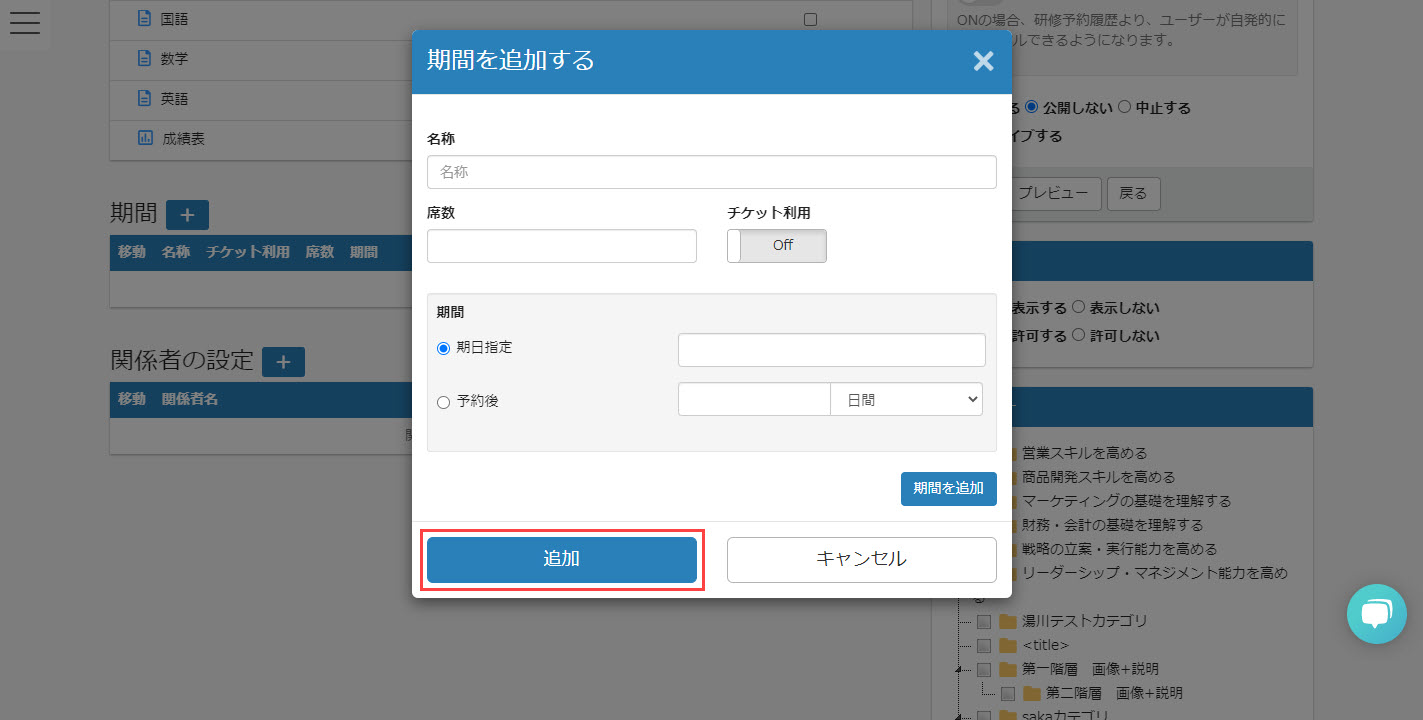The width and height of the screenshot is (1423, 720).
Task: Click the 英語 document icon
Action: click(144, 98)
